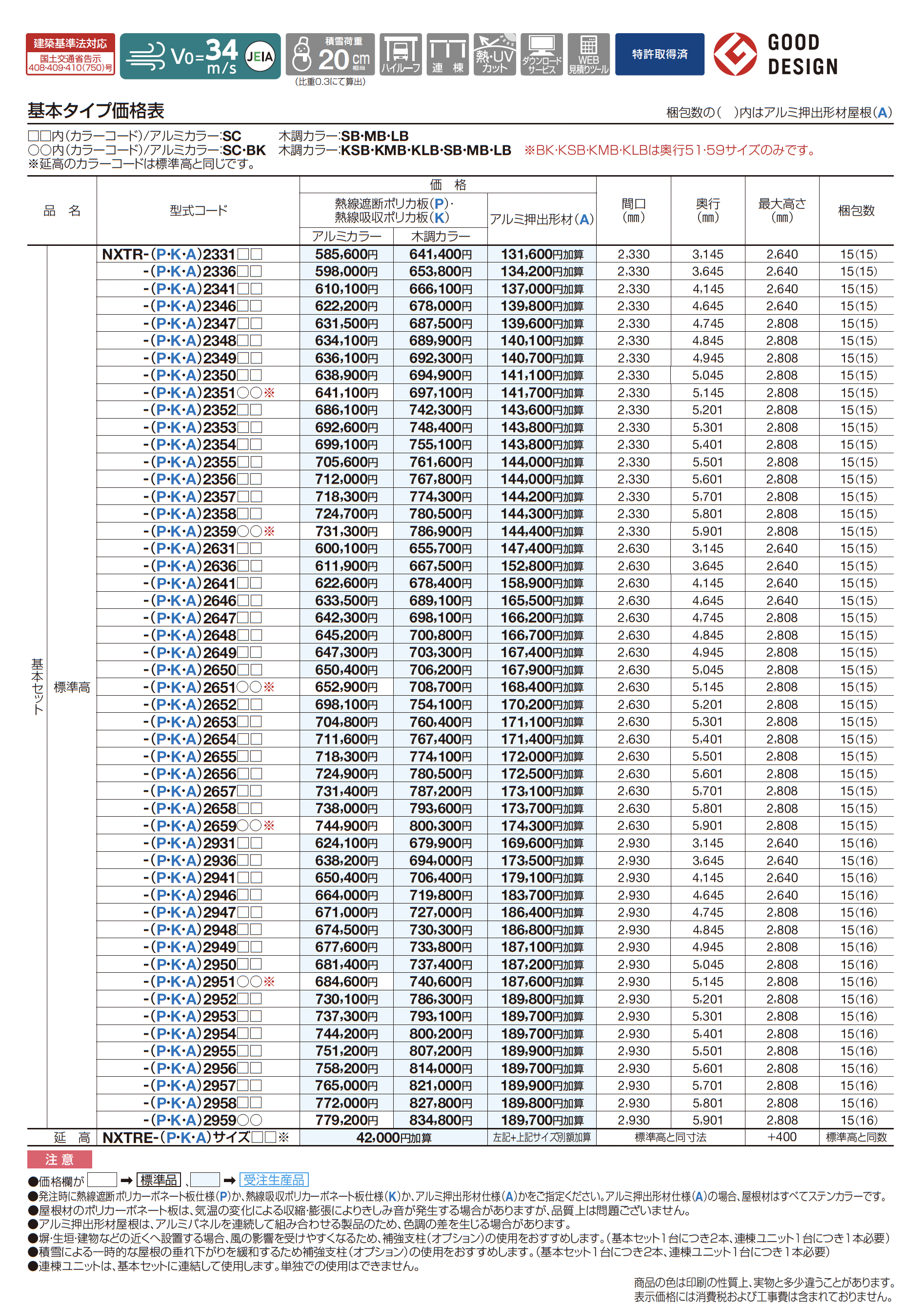Screen dimensions: 924x1306
Task: Click the white standard-product color box in legend
Action: click(102, 1180)
